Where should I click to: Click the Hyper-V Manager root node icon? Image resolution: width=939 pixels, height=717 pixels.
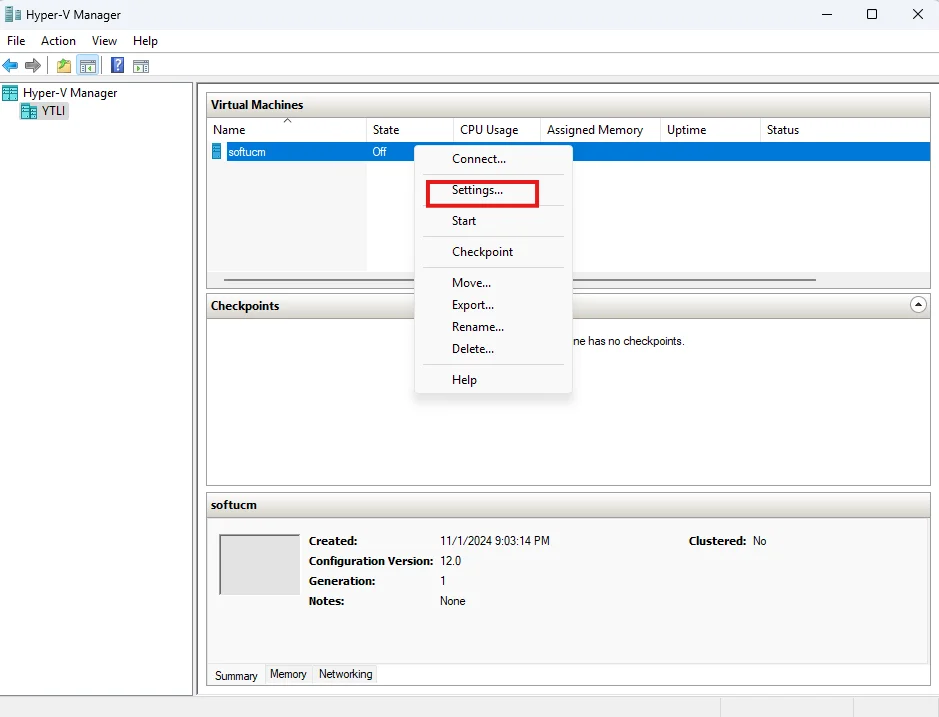coord(10,93)
